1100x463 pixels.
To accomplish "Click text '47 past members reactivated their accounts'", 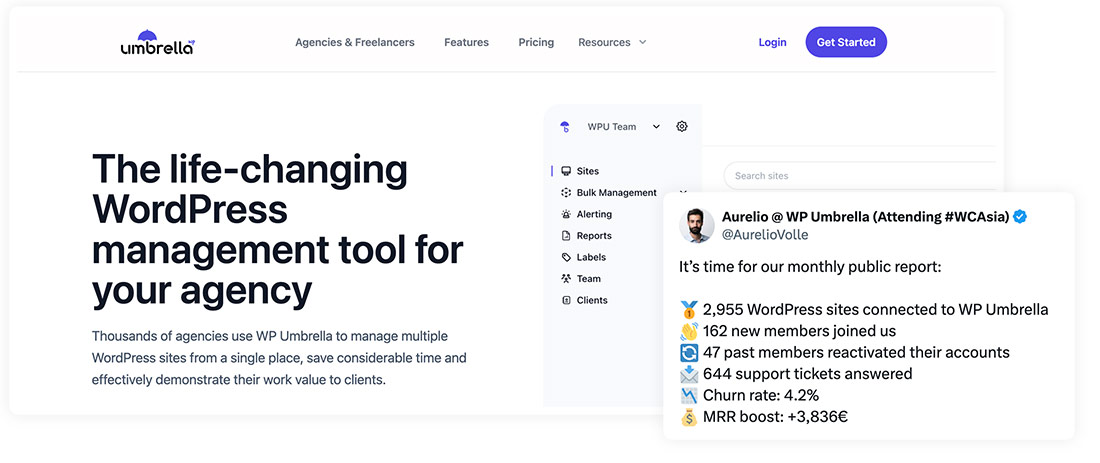I will click(856, 352).
